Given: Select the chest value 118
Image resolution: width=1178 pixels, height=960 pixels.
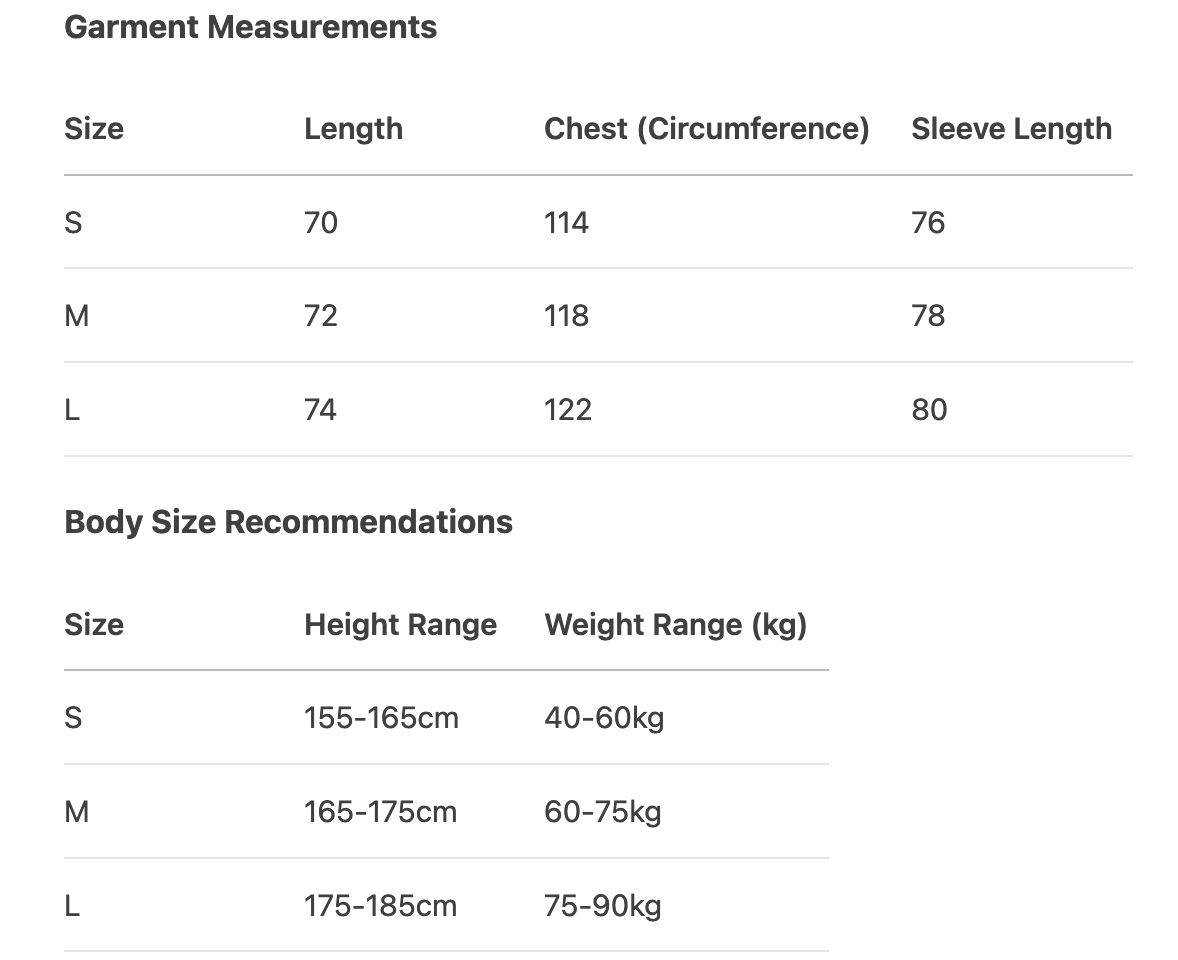Looking at the screenshot, I should [x=566, y=316].
